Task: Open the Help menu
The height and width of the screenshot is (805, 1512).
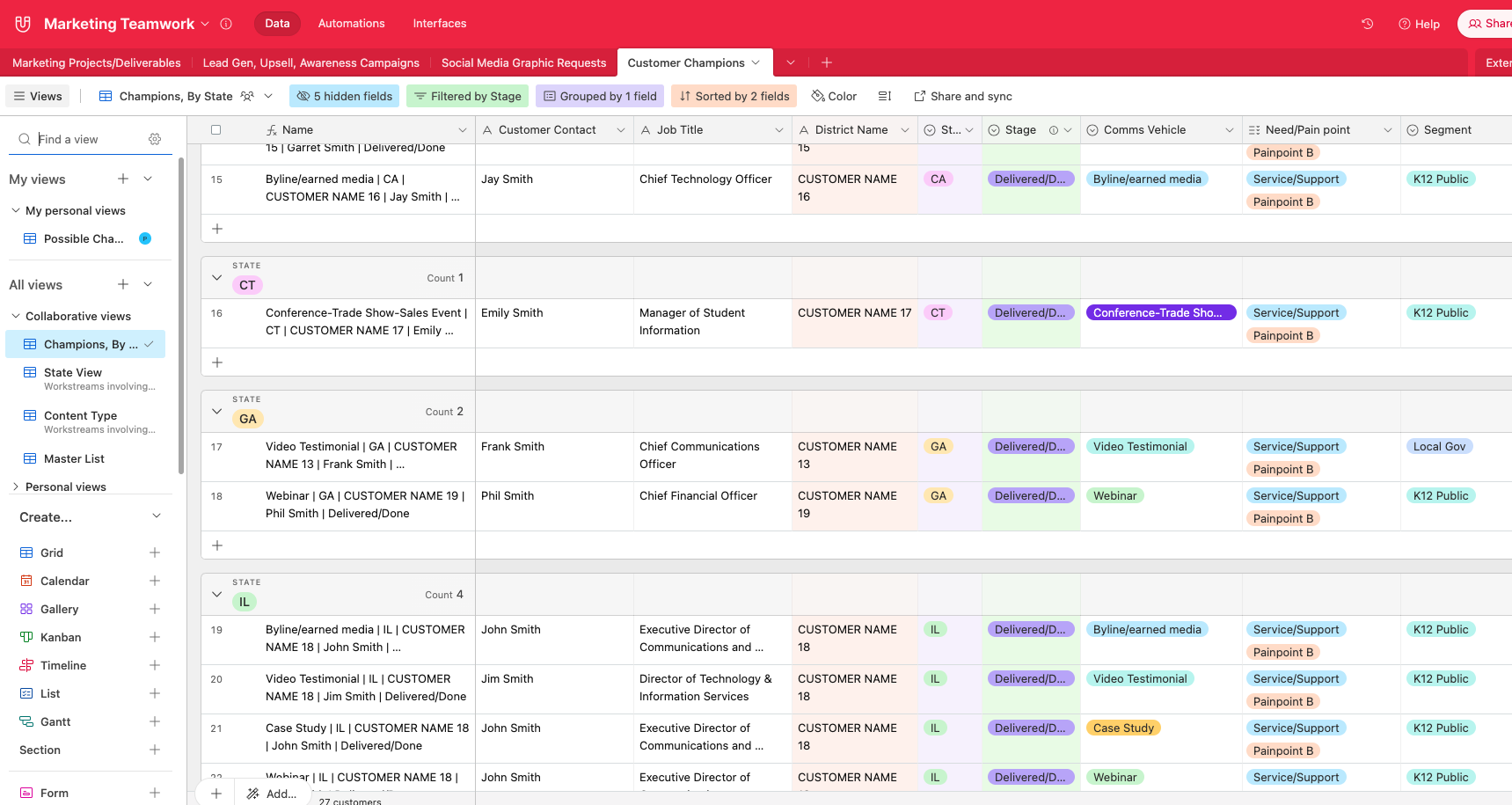Action: [1419, 24]
